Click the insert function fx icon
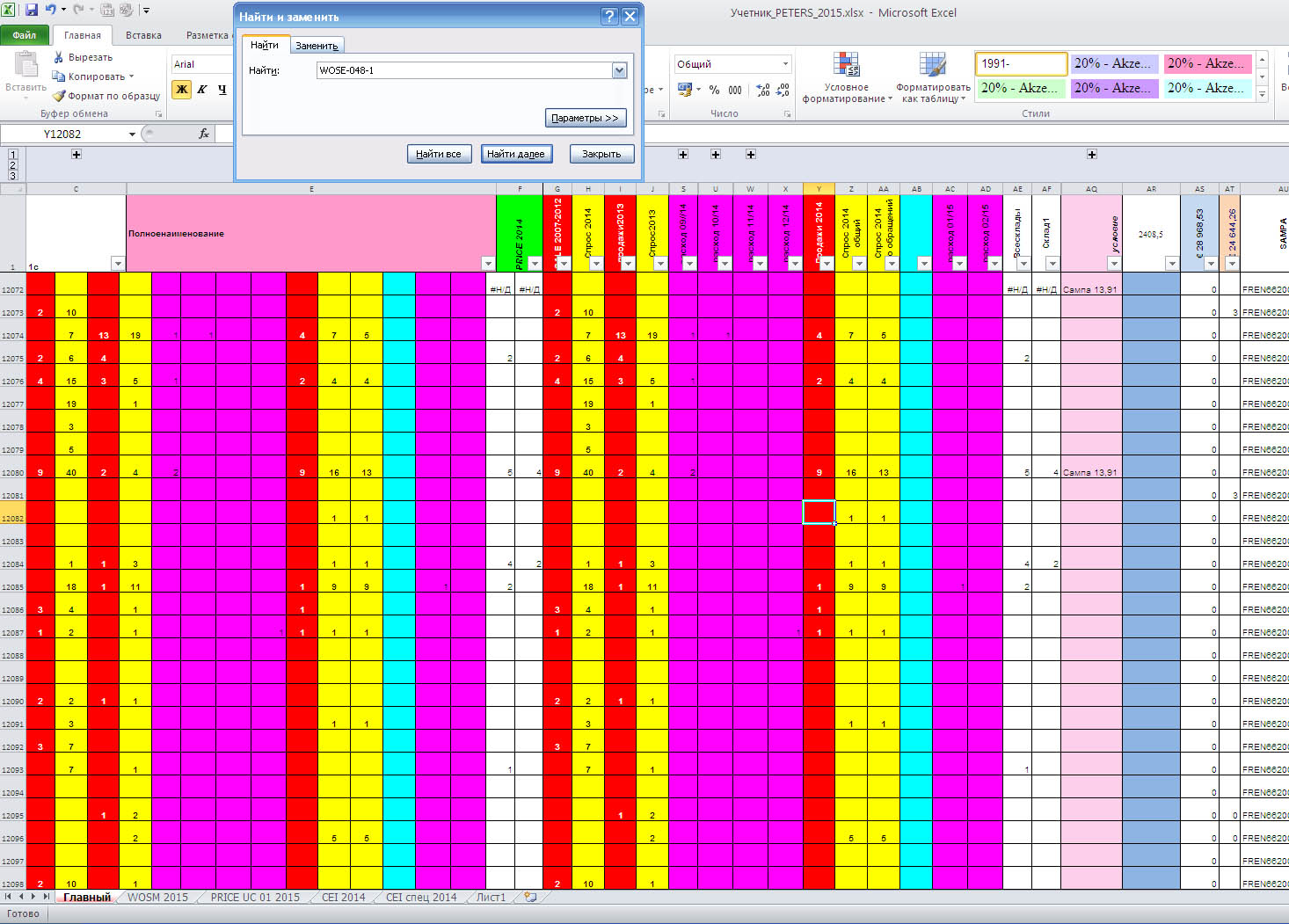This screenshot has width=1289, height=924. click(x=204, y=134)
